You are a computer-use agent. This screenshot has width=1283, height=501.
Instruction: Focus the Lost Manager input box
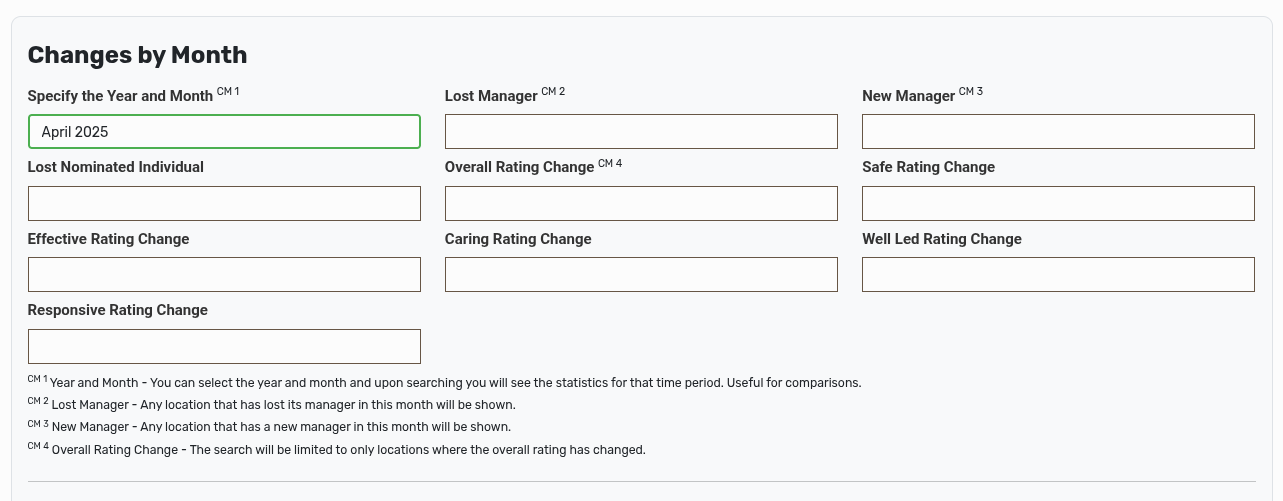click(x=641, y=132)
